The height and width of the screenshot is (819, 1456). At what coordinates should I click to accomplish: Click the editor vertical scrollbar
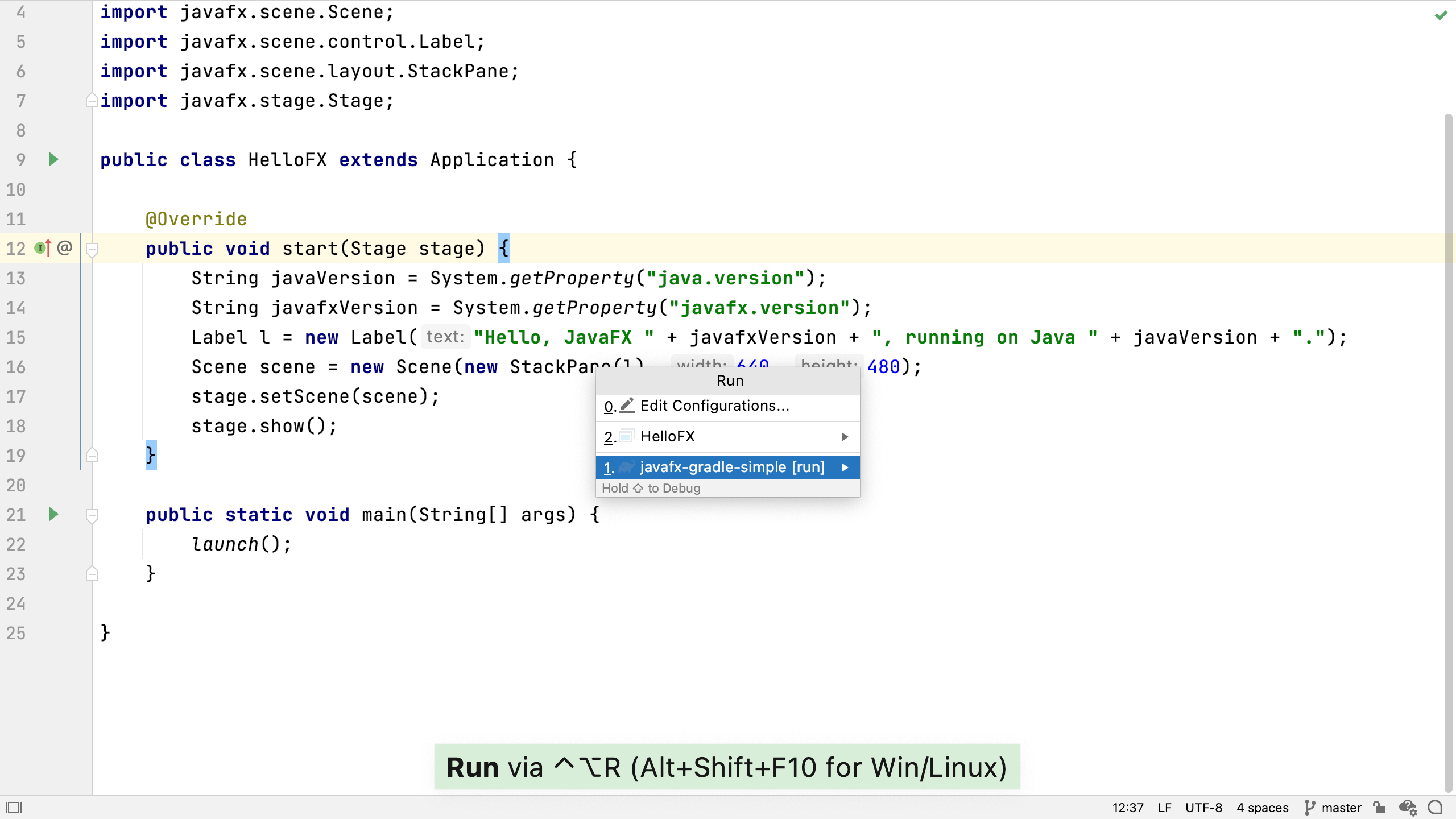coord(1448,452)
